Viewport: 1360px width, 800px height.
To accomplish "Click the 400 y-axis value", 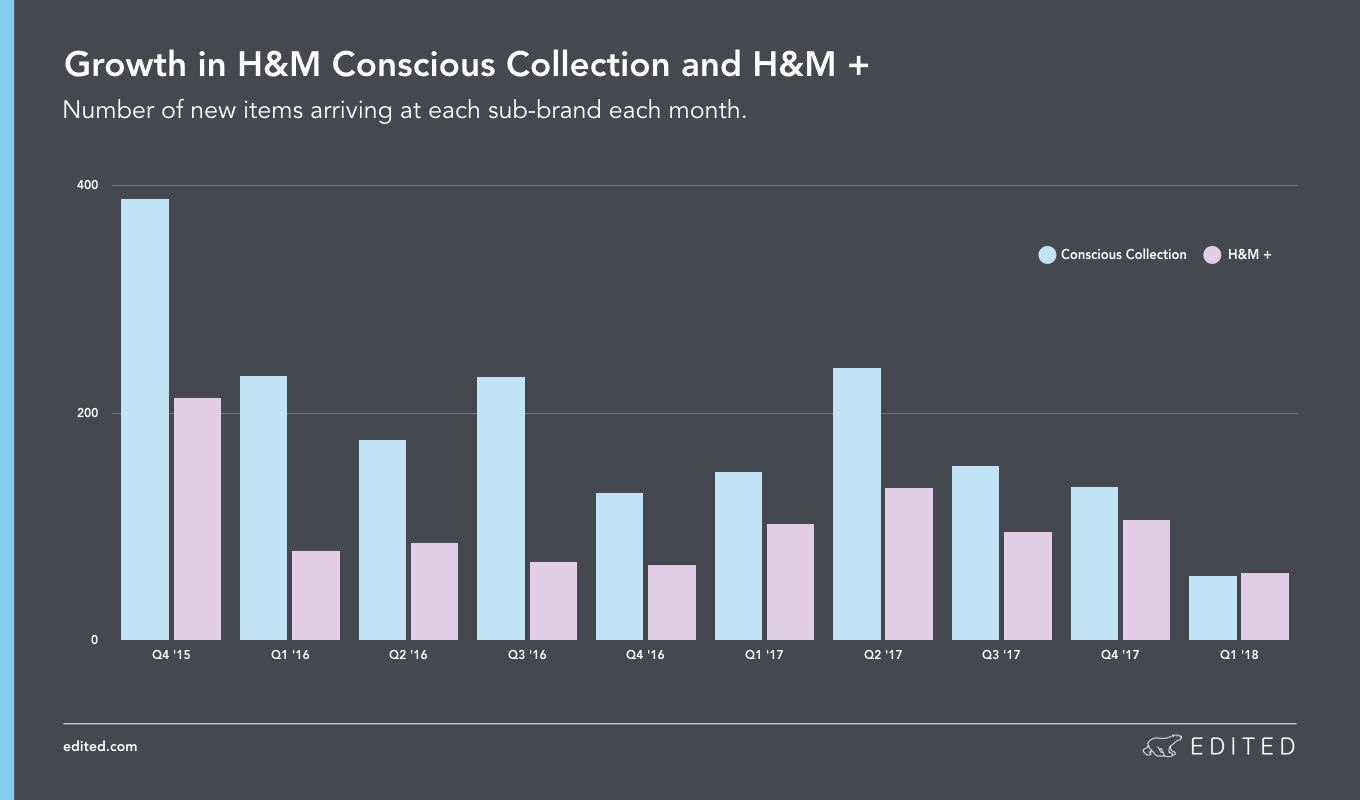I will click(x=87, y=185).
